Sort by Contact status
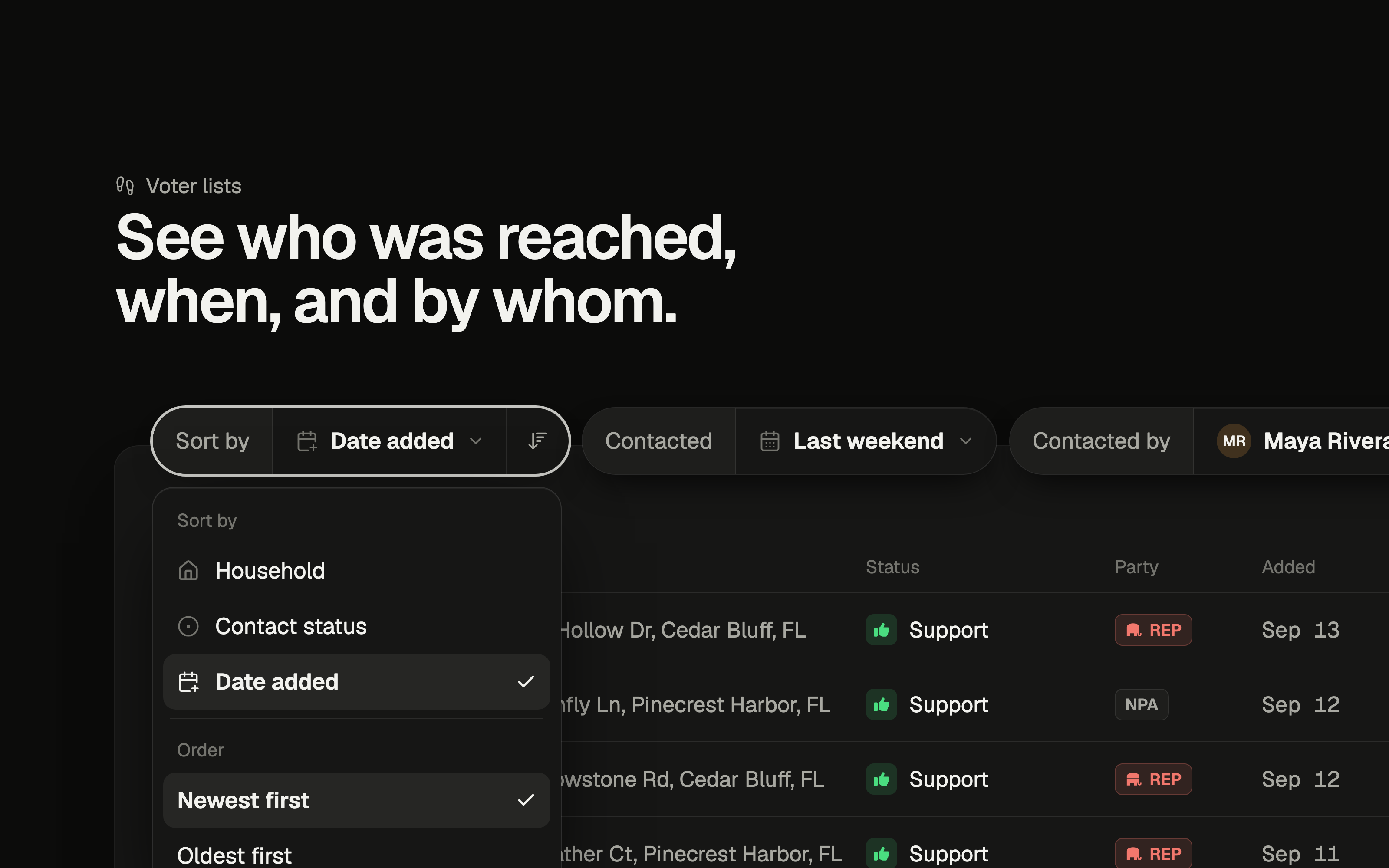 click(x=356, y=626)
